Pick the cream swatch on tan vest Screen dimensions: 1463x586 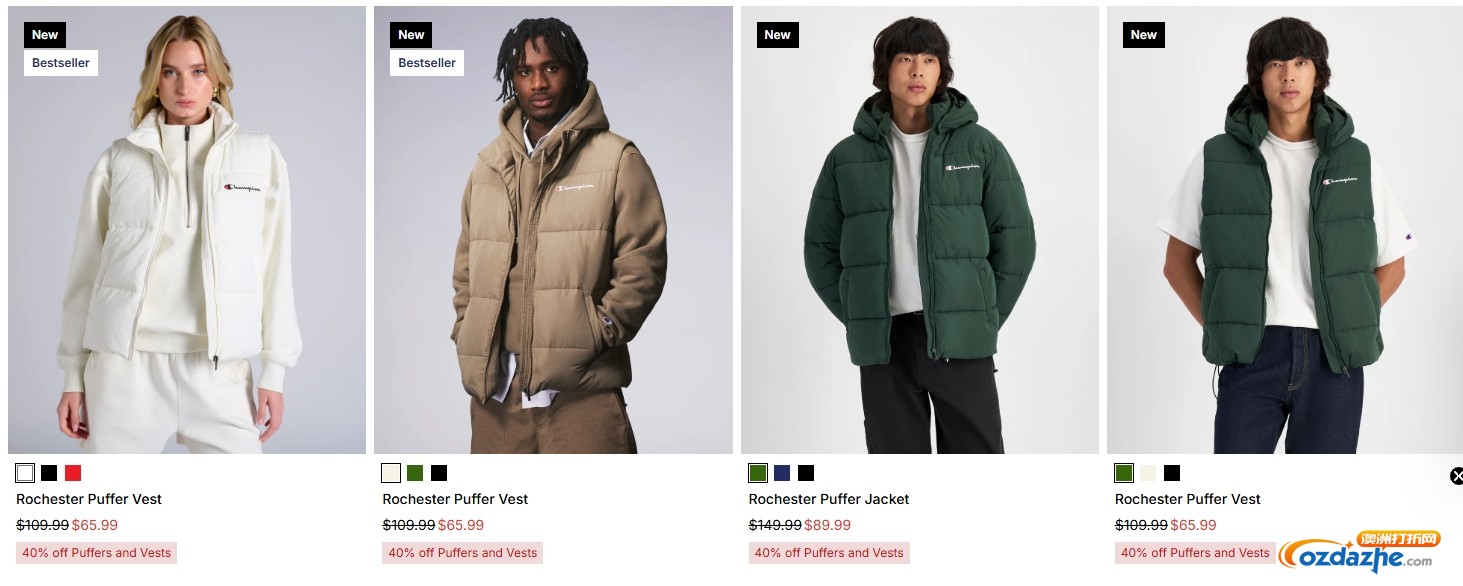(391, 473)
